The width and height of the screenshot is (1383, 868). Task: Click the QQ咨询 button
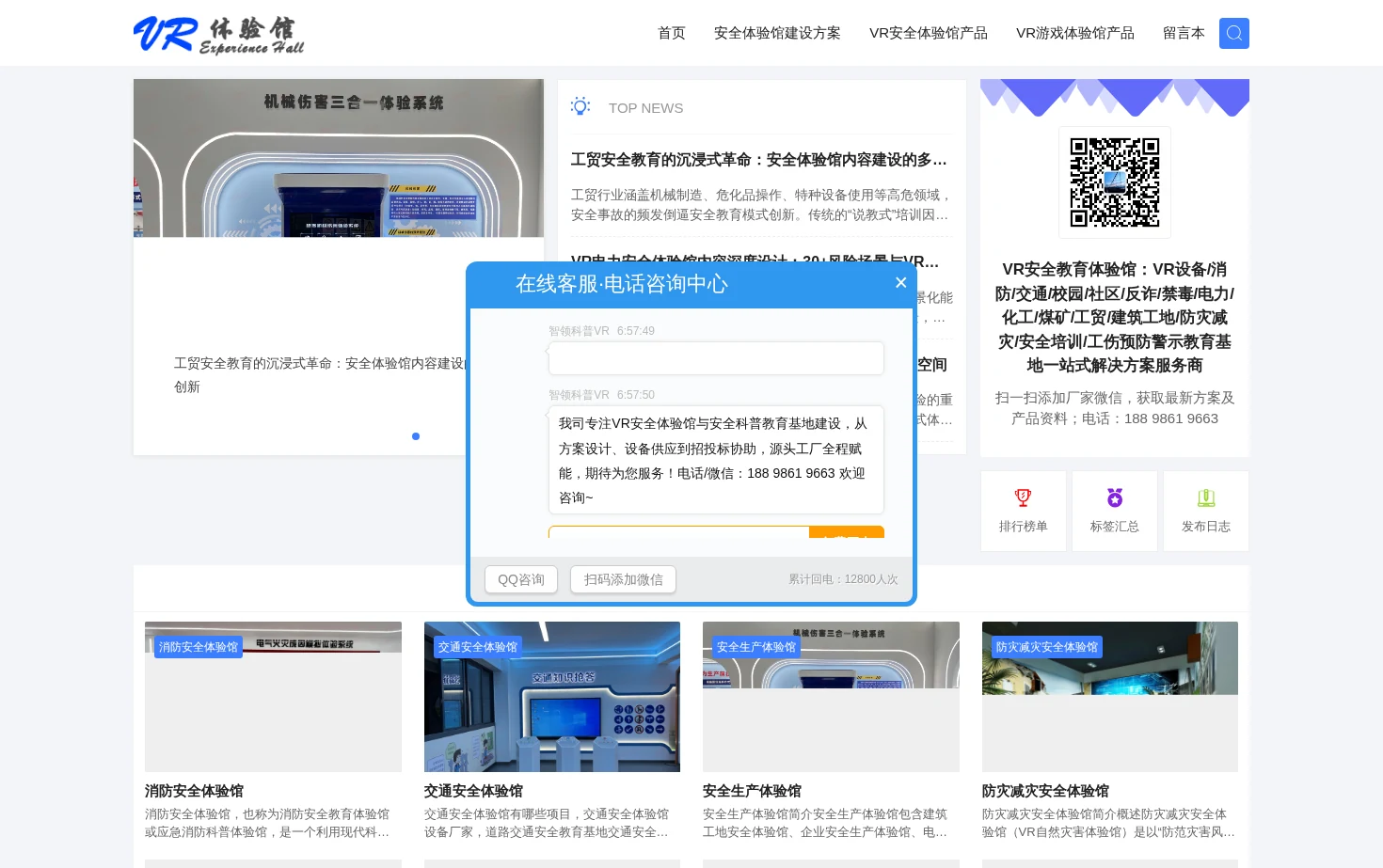pyautogui.click(x=521, y=579)
